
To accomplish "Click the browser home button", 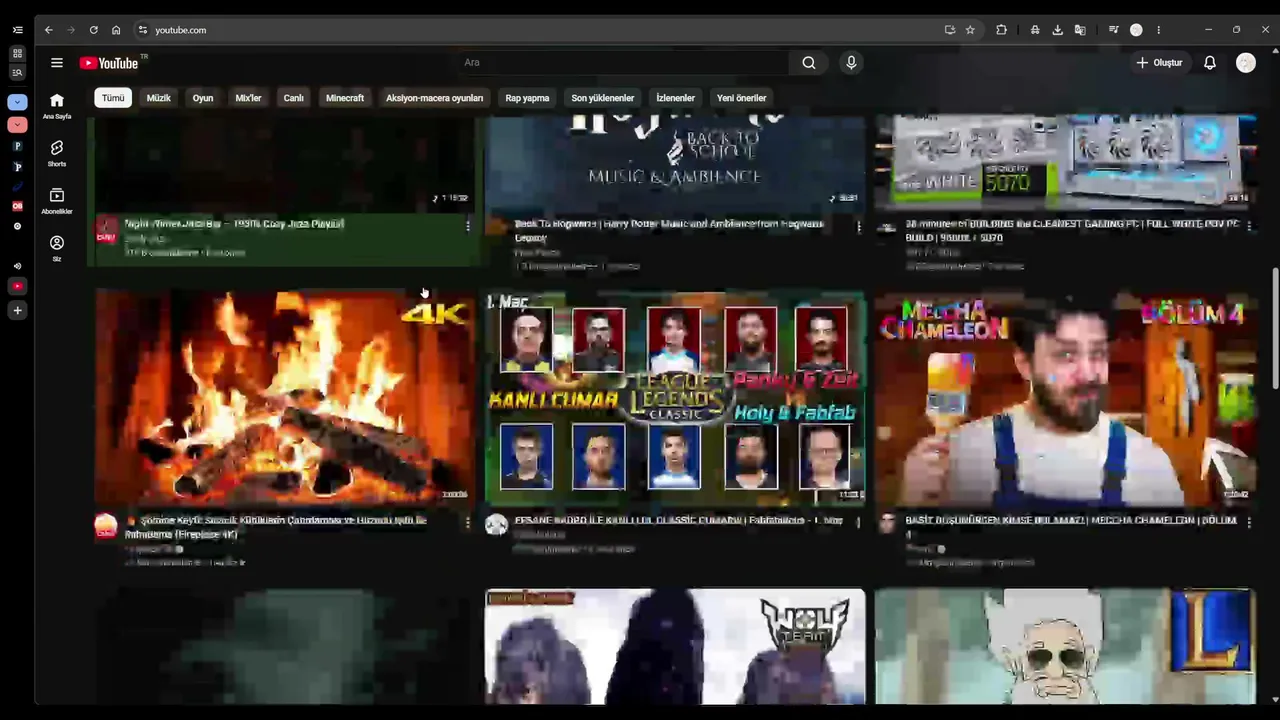I will click(116, 30).
